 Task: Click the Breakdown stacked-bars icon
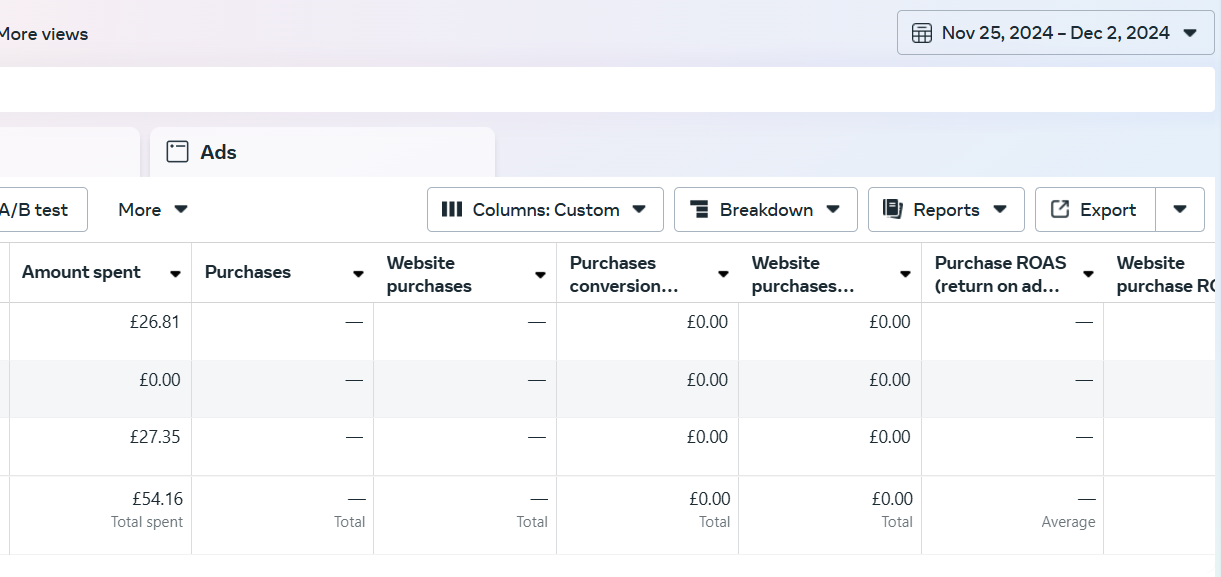(700, 210)
